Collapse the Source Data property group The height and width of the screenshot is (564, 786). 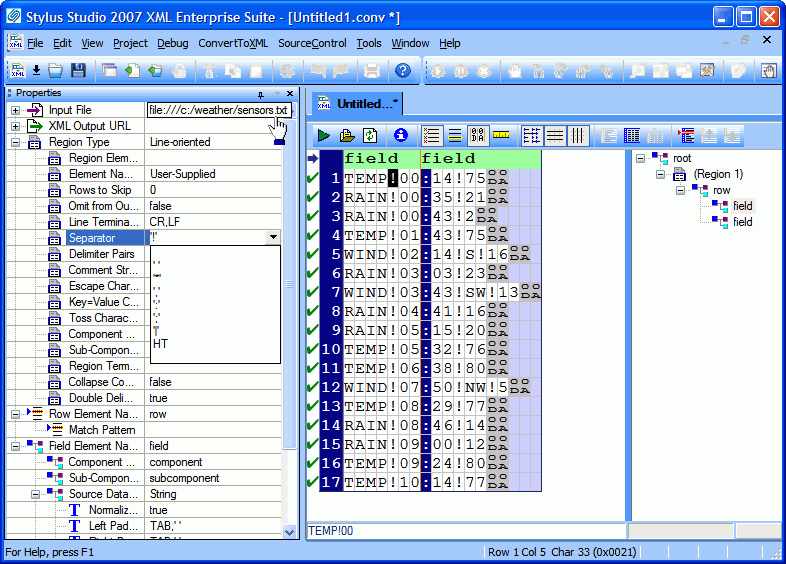click(x=35, y=494)
